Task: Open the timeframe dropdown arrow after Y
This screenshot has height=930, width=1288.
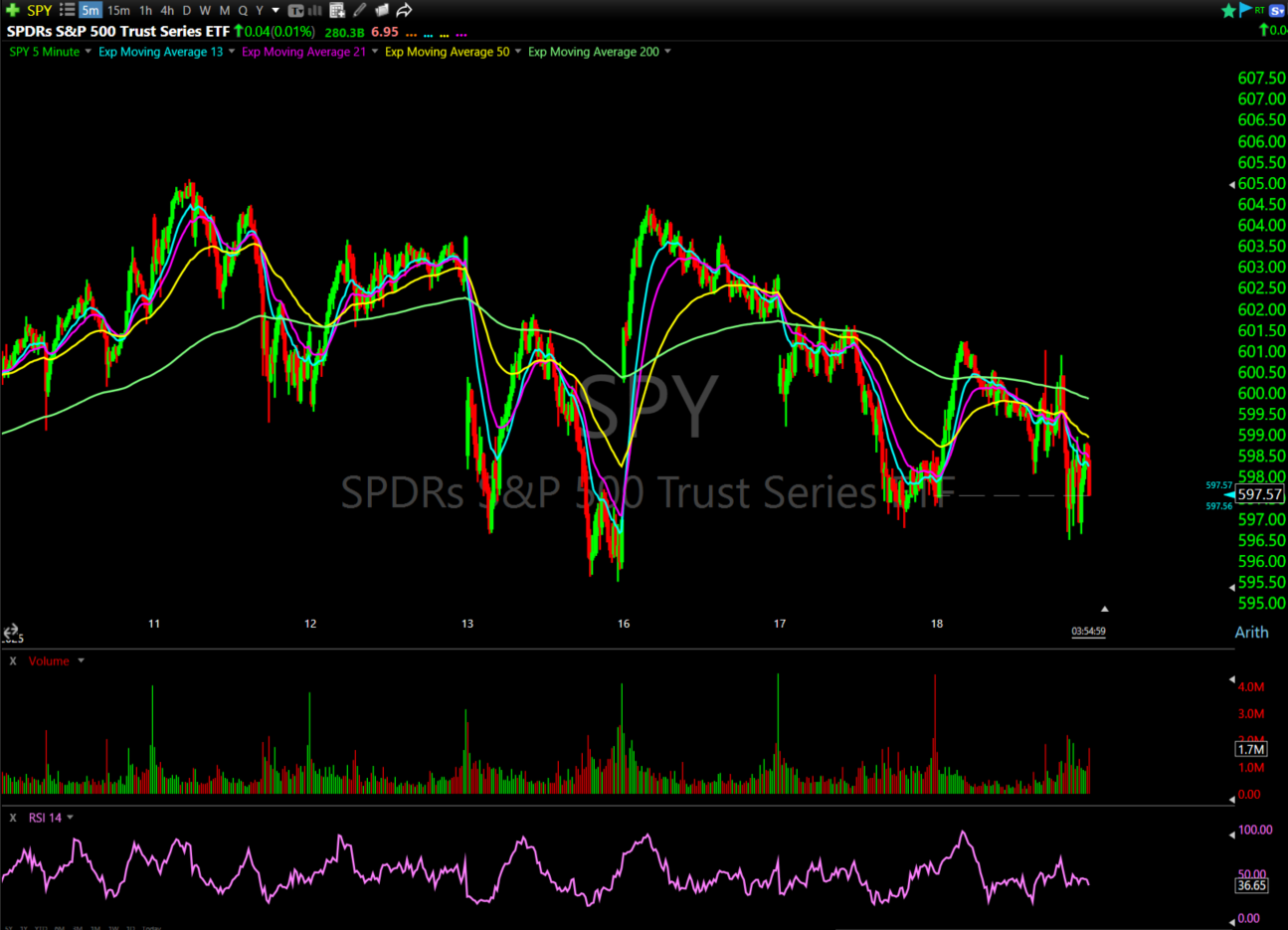Action: 276,11
